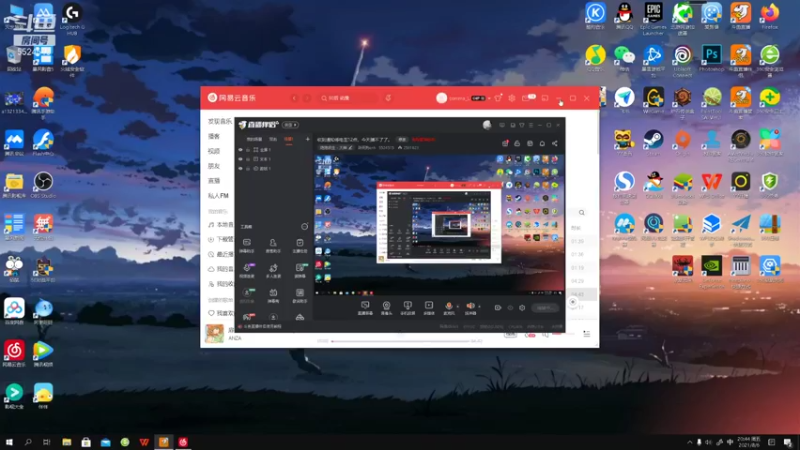Expand microphone options arrow in streaming toolbar
The height and width of the screenshot is (450, 800).
(x=457, y=307)
